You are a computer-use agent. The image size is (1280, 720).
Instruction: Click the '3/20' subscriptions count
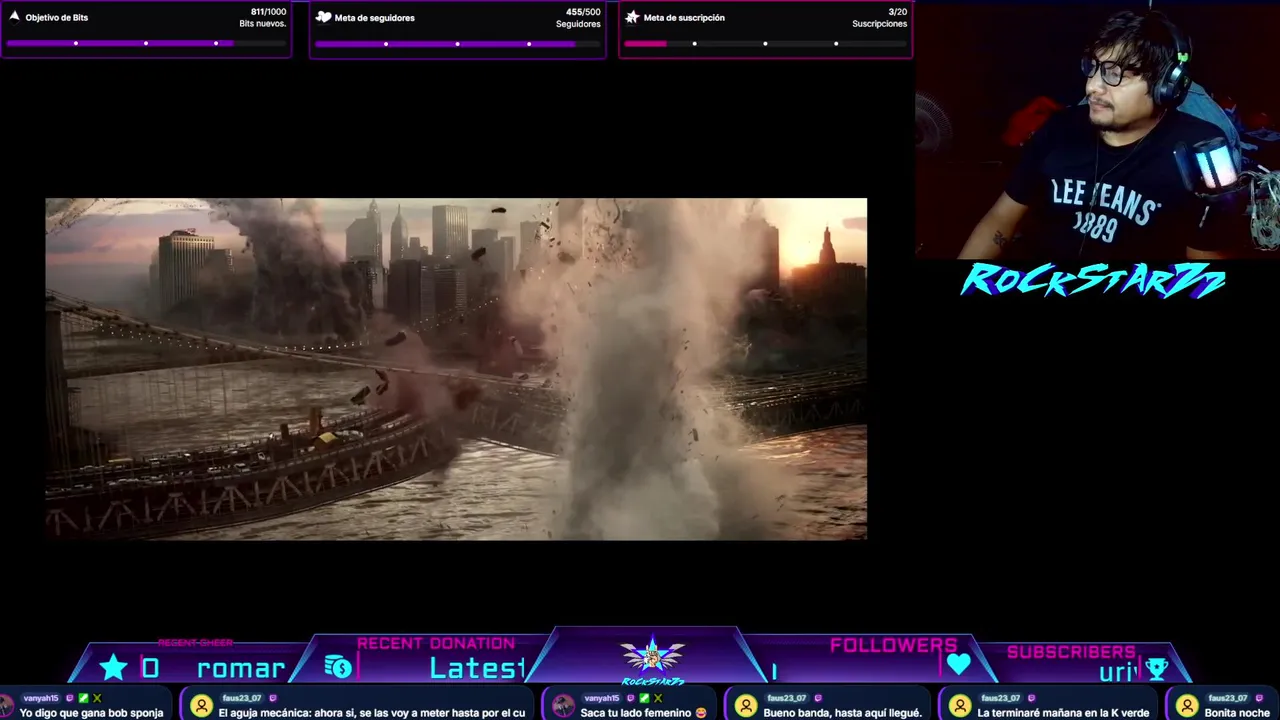[897, 12]
